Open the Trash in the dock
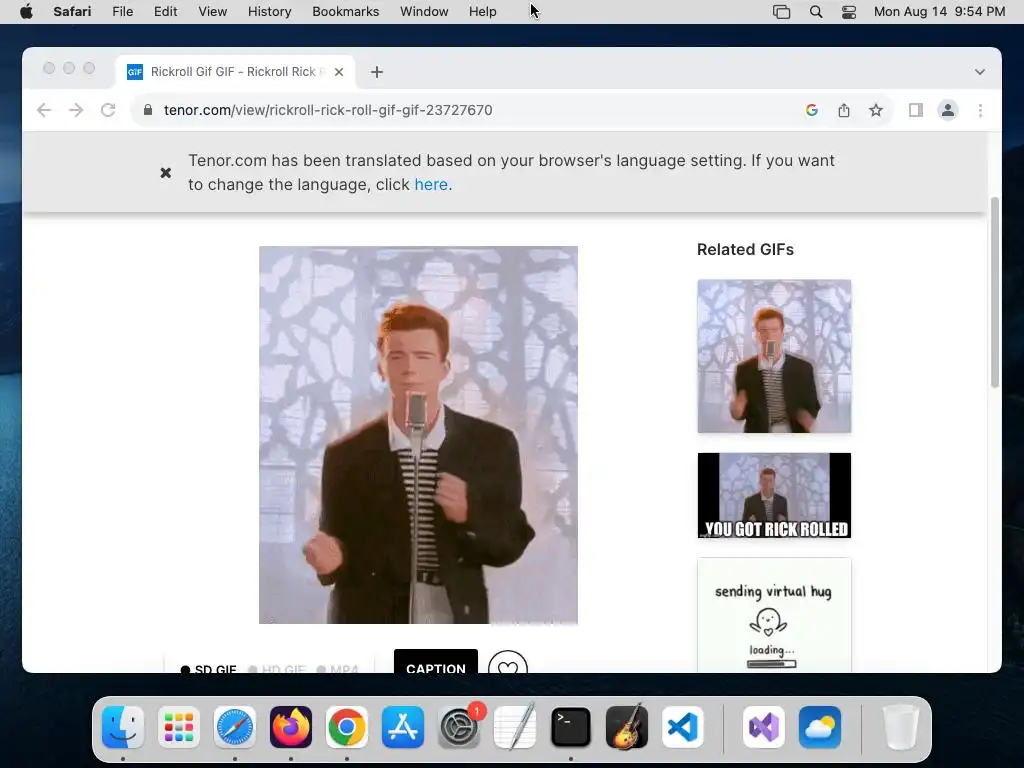The width and height of the screenshot is (1024, 768). point(901,727)
